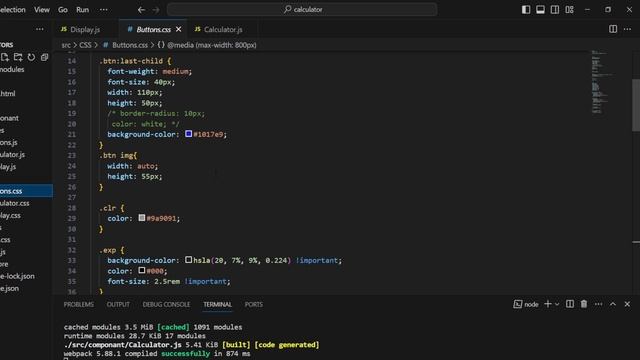Collapse all folders in explorer
640x360 pixels.
tap(44, 57)
